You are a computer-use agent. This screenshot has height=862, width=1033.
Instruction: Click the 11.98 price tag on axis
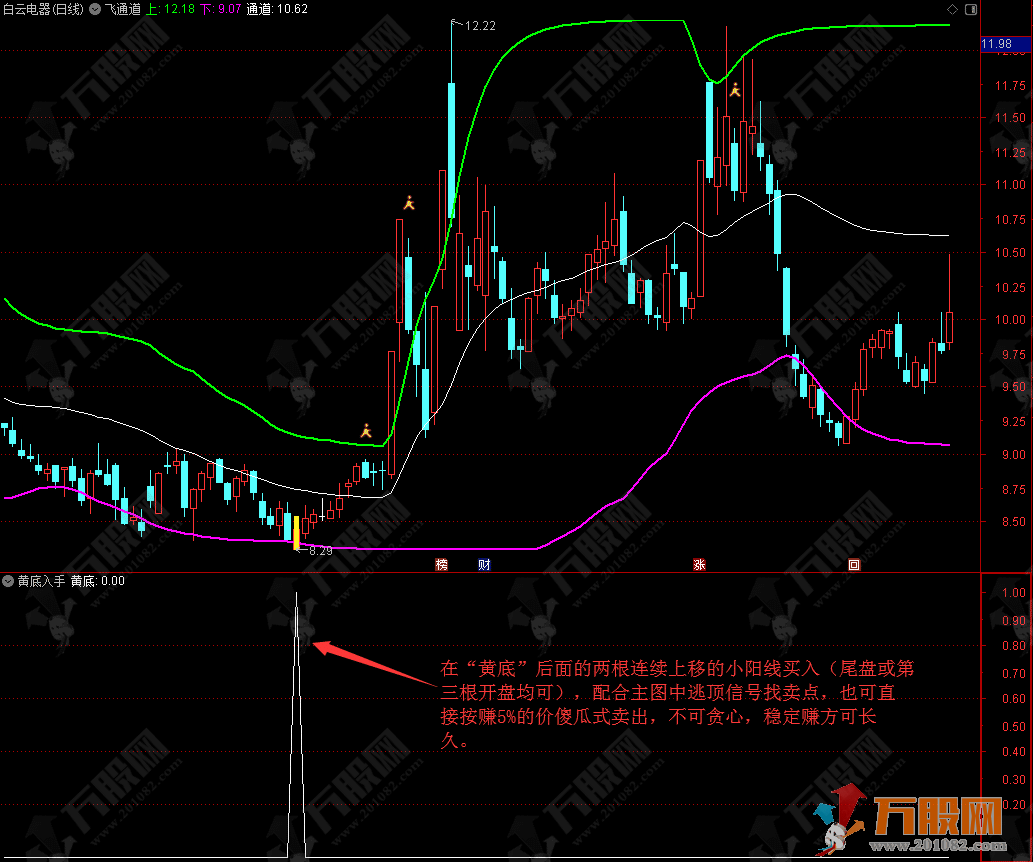[997, 44]
